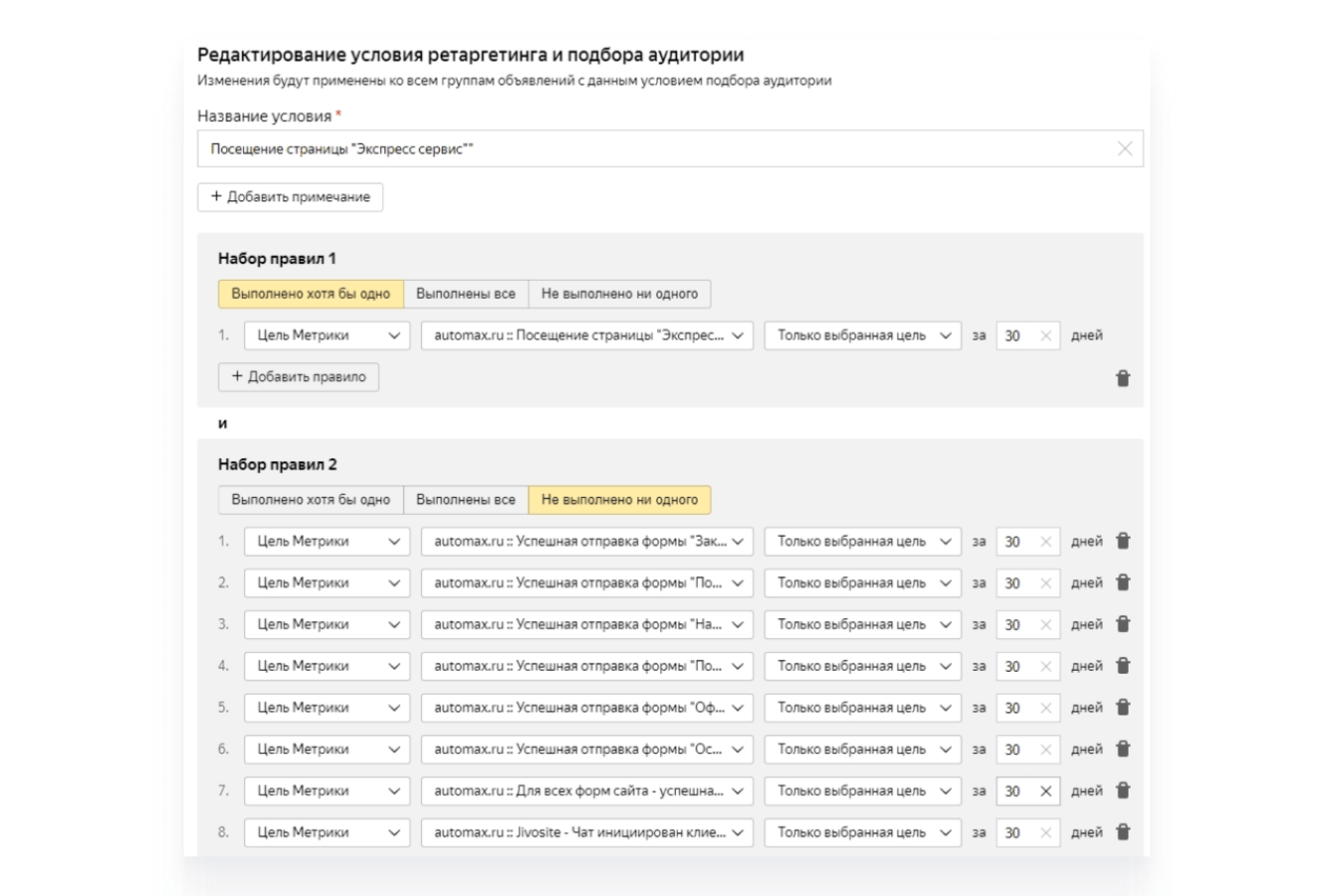1334x896 pixels.
Task: Clear days value in rule set 1
Action: (1045, 336)
